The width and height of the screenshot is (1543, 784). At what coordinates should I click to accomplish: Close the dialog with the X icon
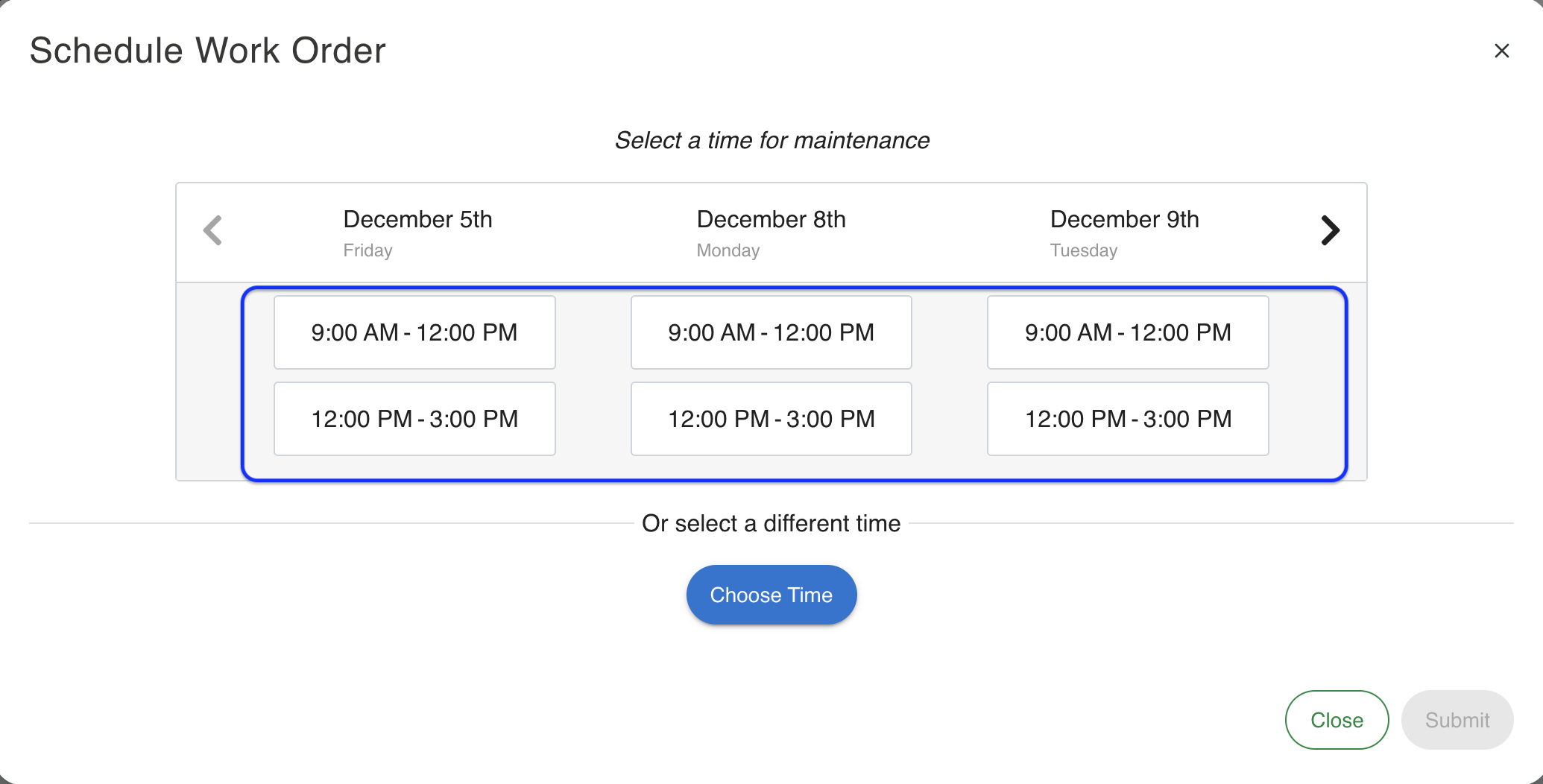(x=1501, y=51)
